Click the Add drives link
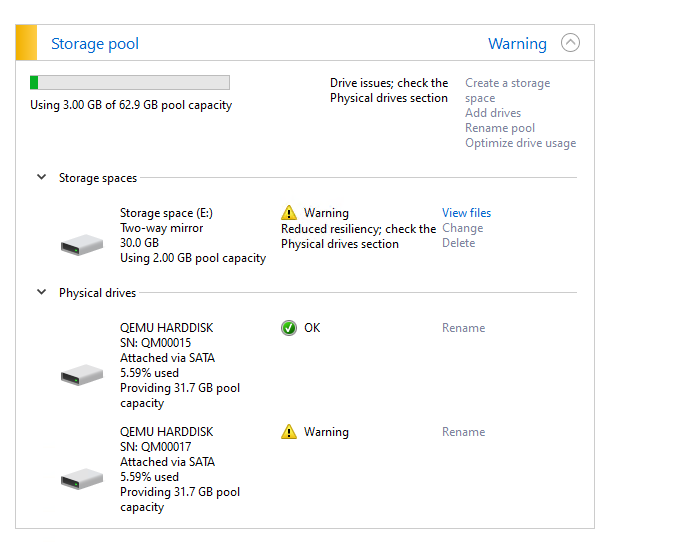Image resolution: width=694 pixels, height=542 pixels. click(493, 113)
